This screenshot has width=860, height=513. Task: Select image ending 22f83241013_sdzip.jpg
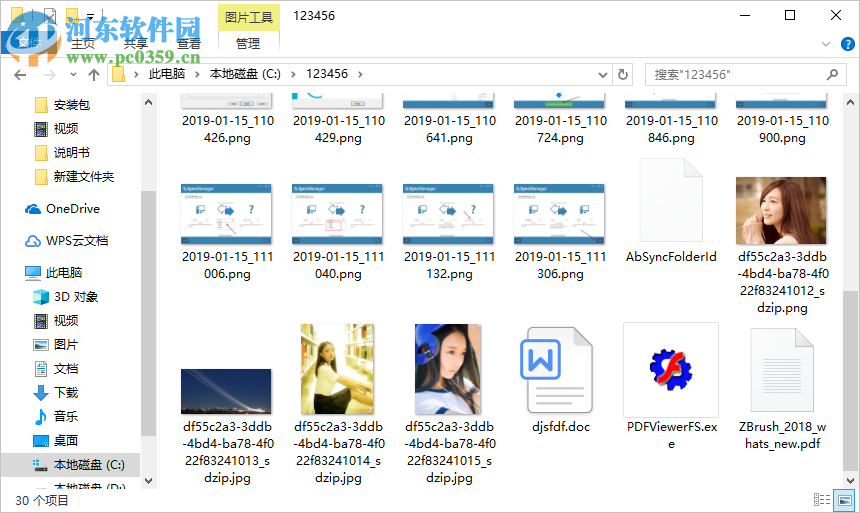coord(226,391)
